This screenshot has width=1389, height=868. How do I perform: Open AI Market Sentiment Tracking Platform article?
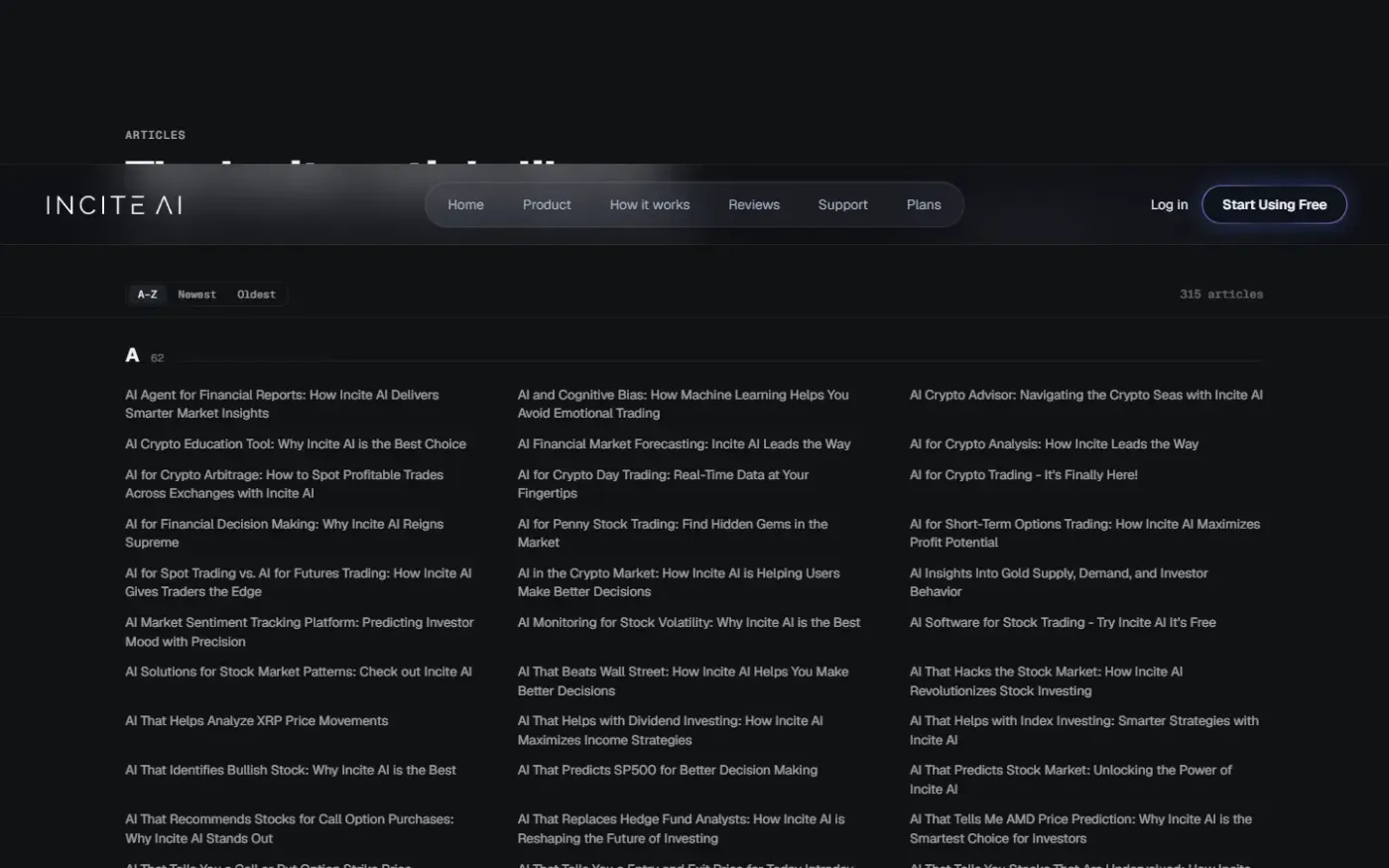(299, 632)
